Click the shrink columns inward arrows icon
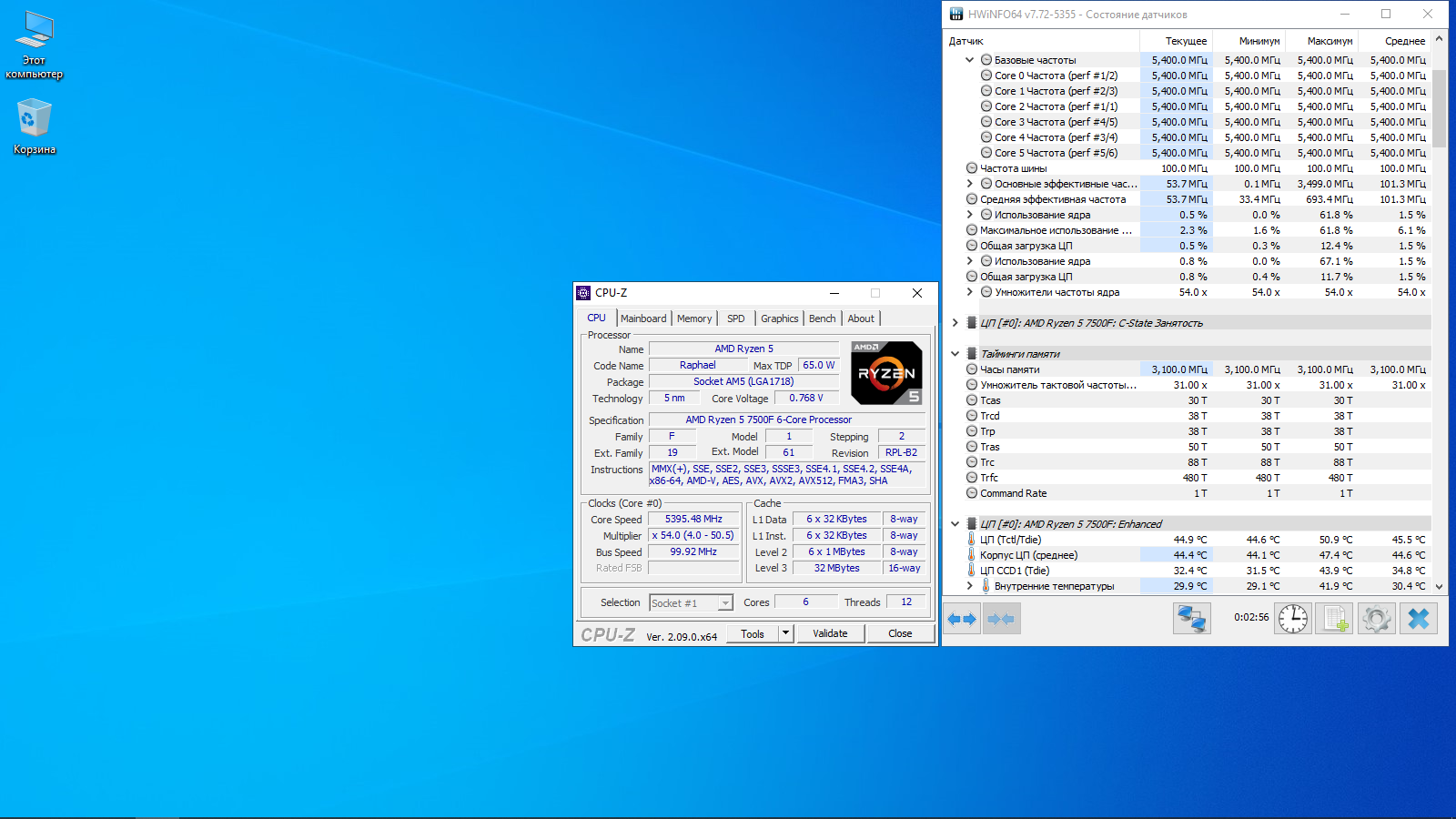The width and height of the screenshot is (1456, 819). pyautogui.click(x=1001, y=619)
